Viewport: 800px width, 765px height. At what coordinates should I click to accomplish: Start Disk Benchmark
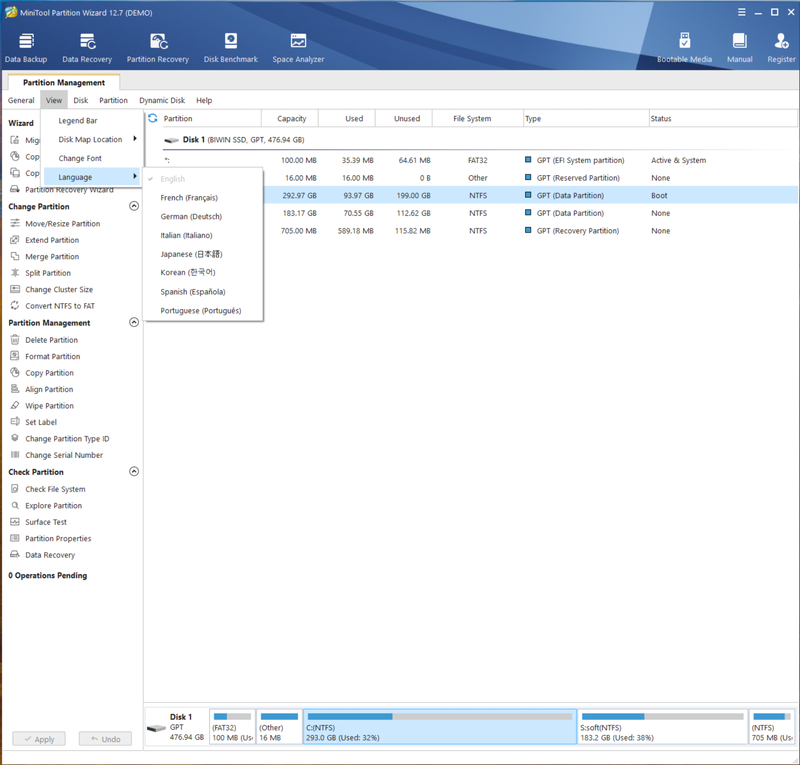tap(231, 48)
